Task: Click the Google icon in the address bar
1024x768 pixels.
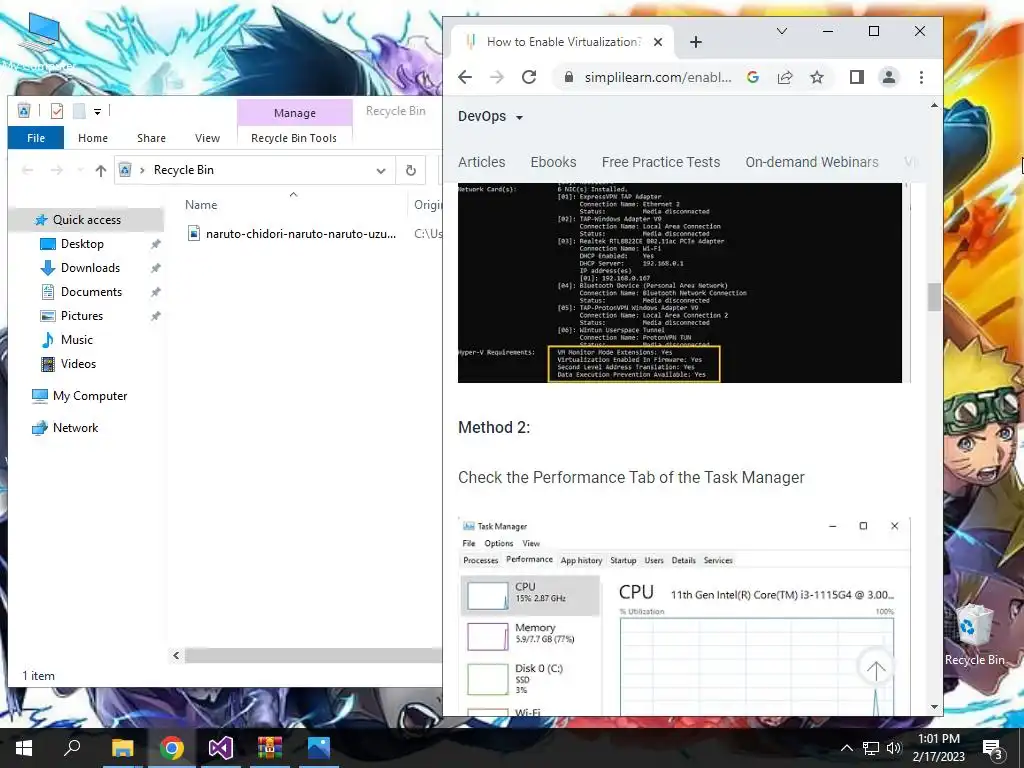Action: point(753,77)
